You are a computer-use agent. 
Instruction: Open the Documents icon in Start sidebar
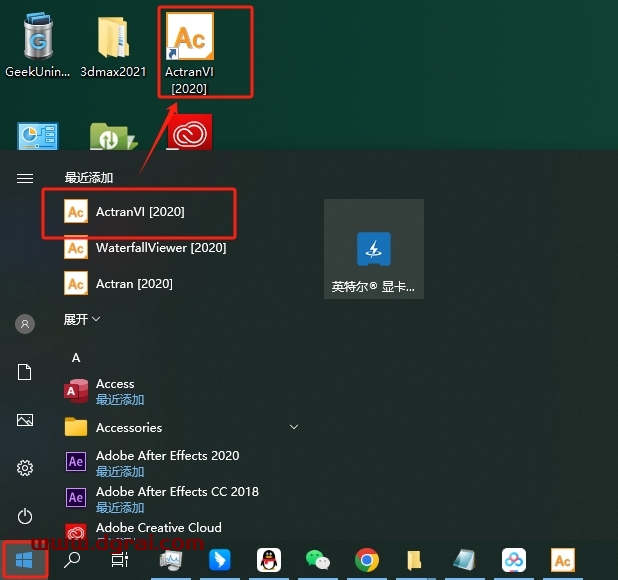(25, 372)
